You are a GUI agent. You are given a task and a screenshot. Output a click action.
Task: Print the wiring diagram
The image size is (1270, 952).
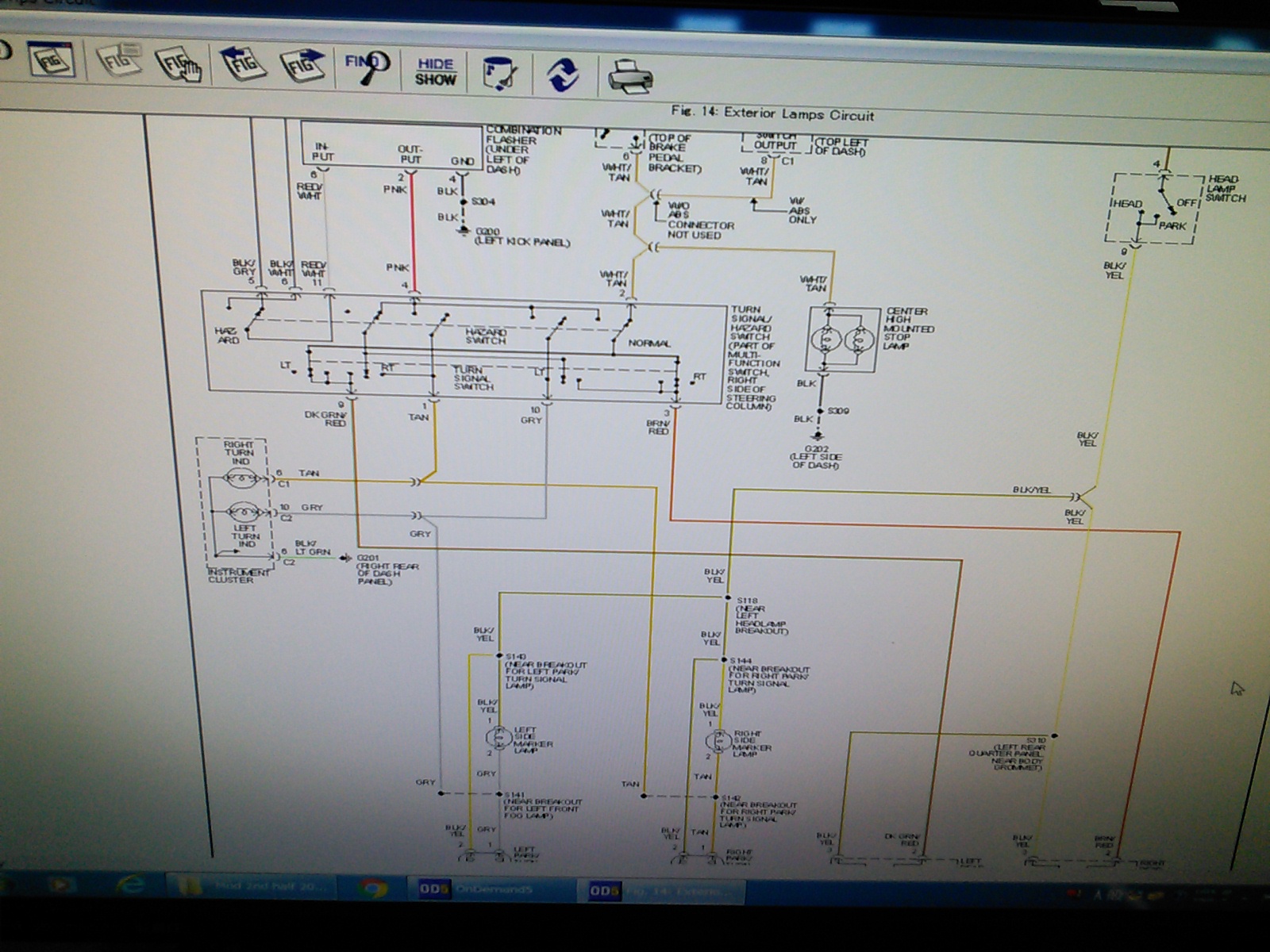click(x=630, y=77)
